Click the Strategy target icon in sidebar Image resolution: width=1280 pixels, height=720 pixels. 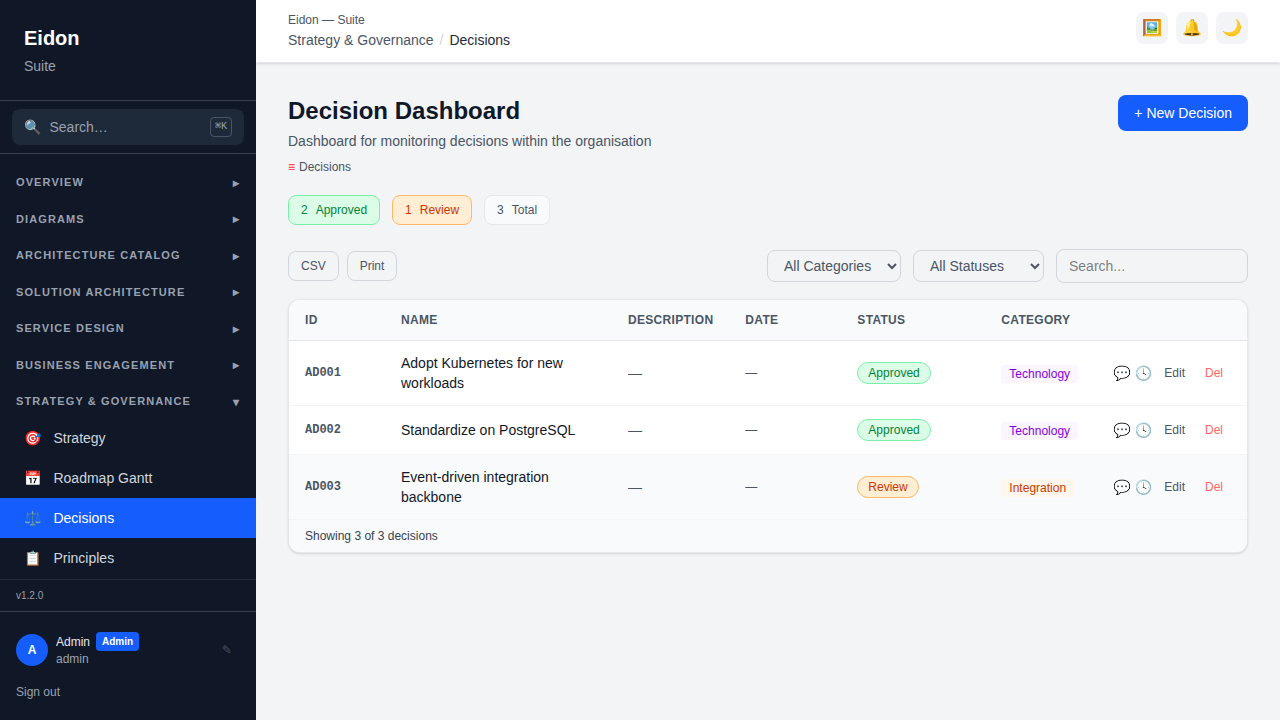32,438
